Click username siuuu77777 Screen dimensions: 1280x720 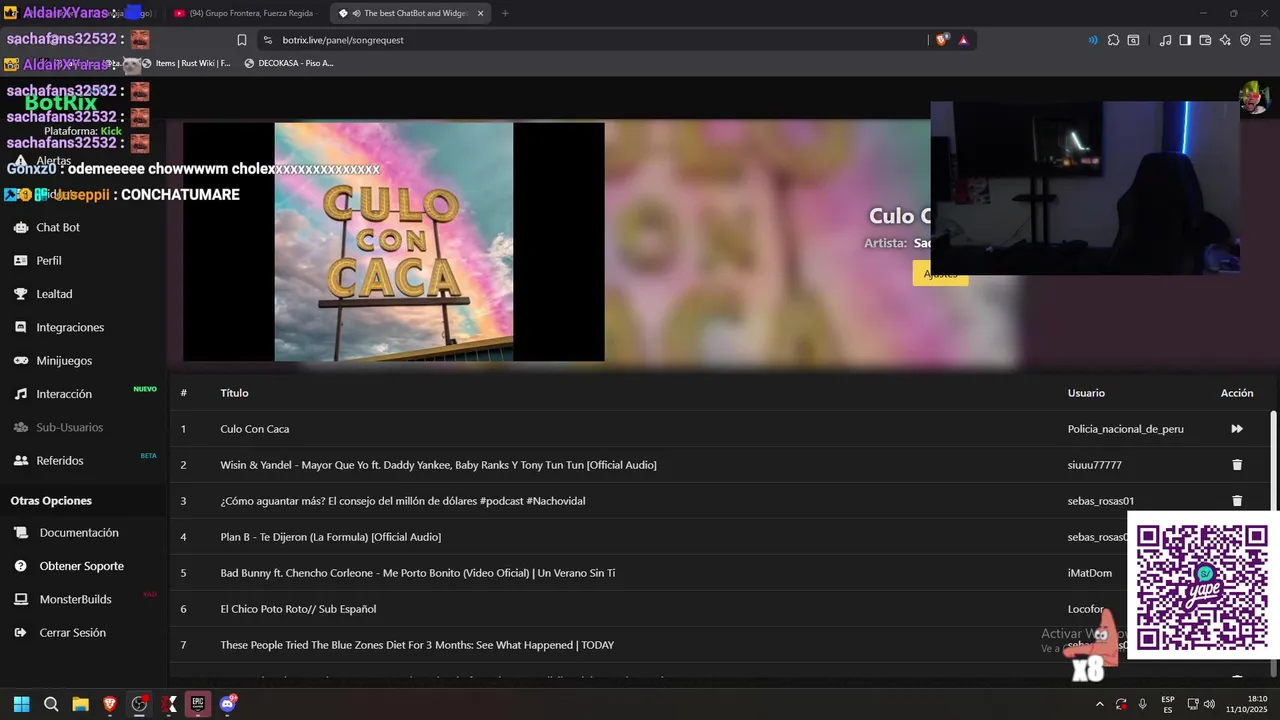coord(1094,465)
